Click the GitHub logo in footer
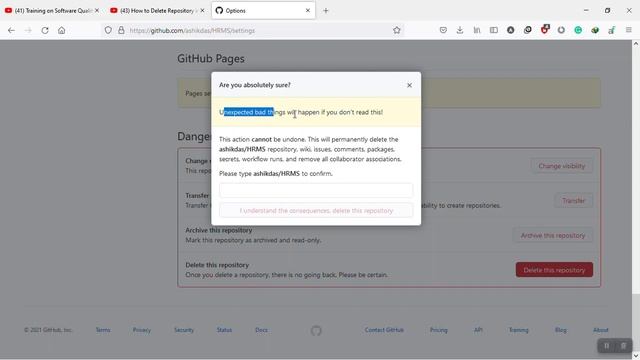 tap(316, 330)
